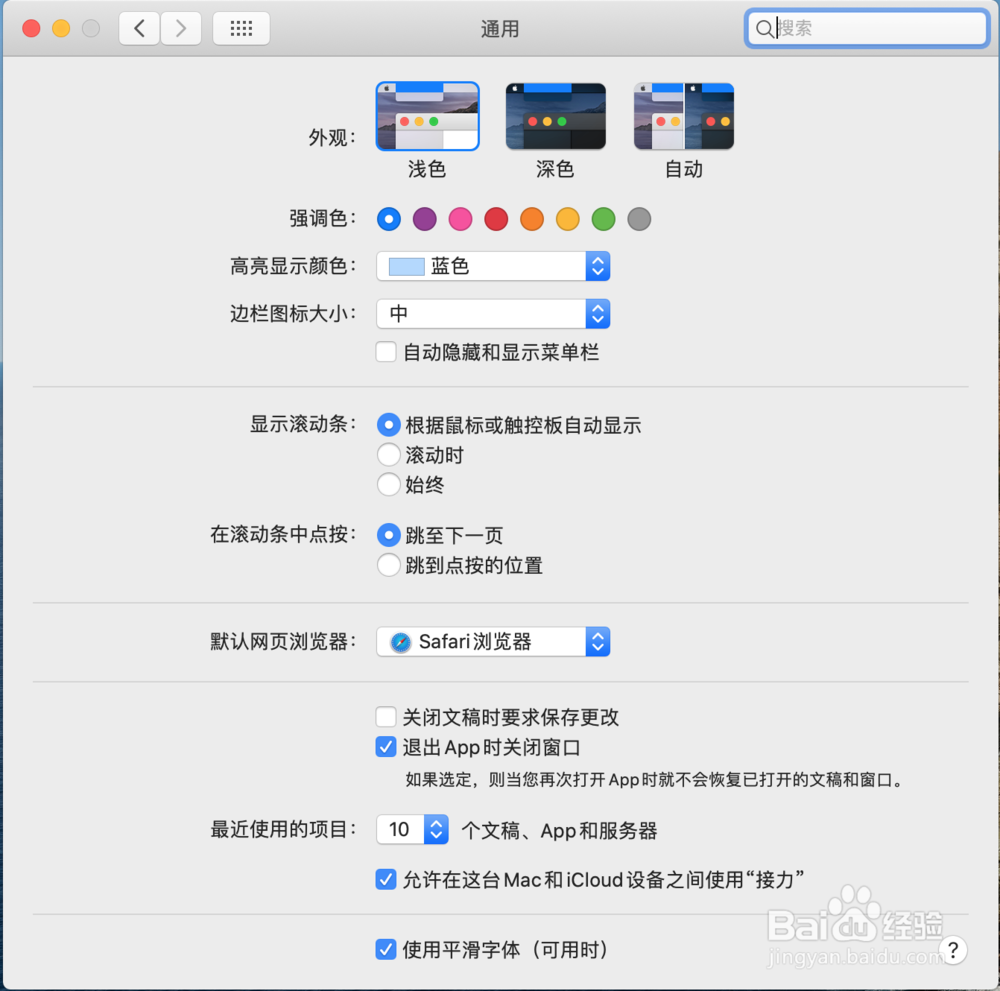The image size is (1000, 991).
Task: Choose purple accent color
Action: 425,219
